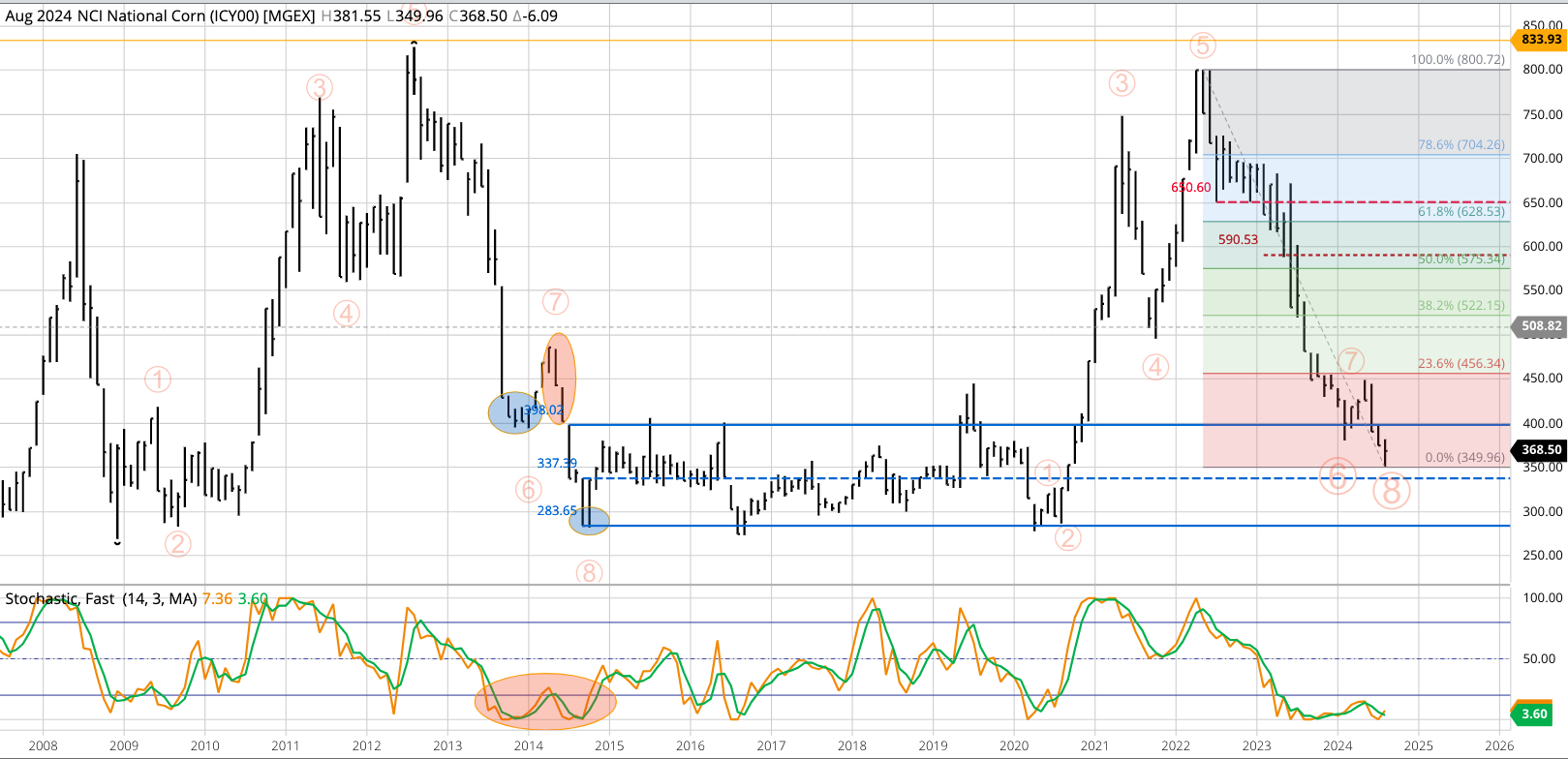Select the 23.6% (456.34) retracement label

(1460, 364)
